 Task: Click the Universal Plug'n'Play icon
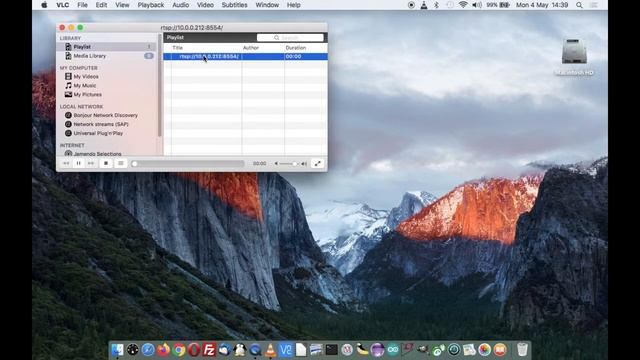tap(68, 133)
